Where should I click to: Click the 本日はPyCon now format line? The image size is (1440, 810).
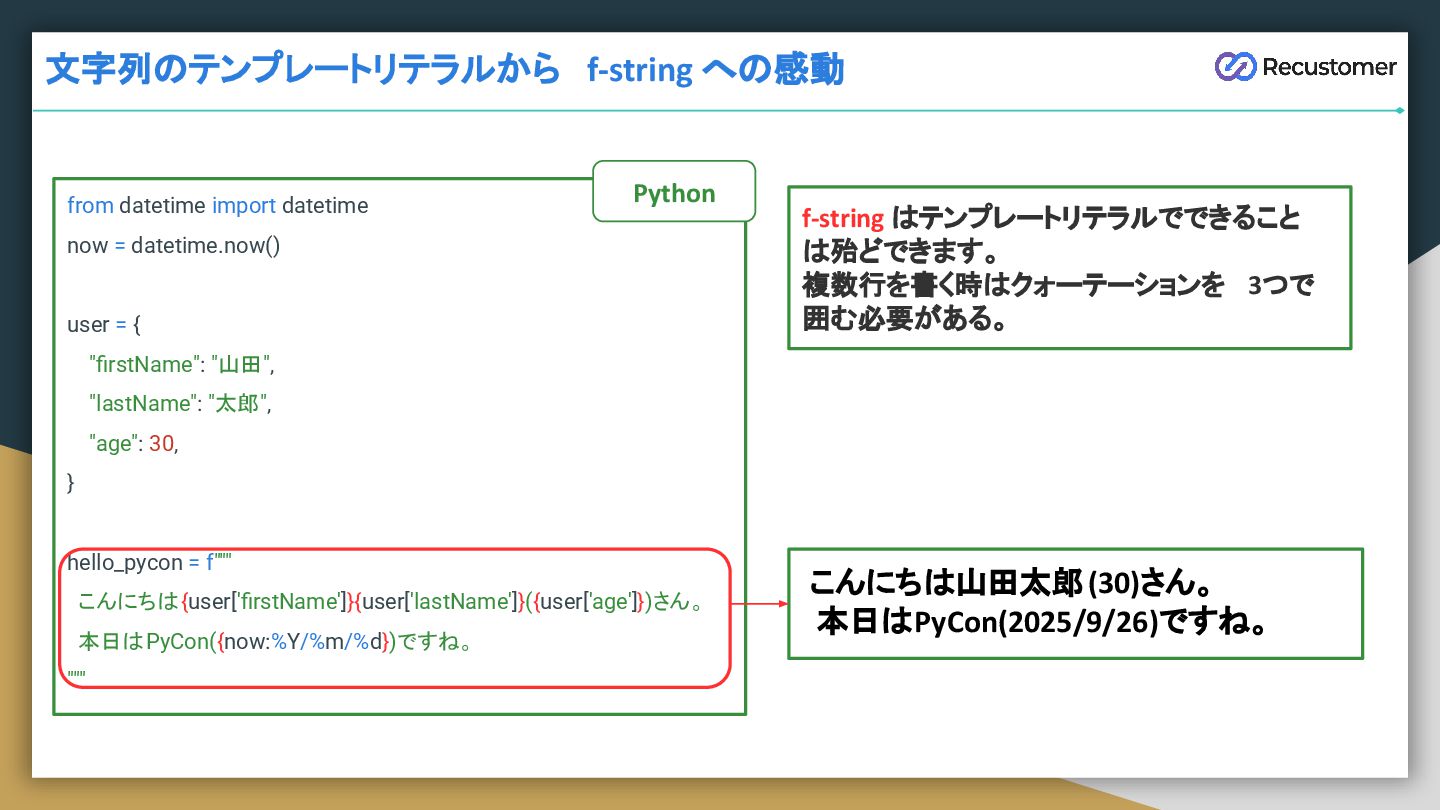click(x=275, y=642)
